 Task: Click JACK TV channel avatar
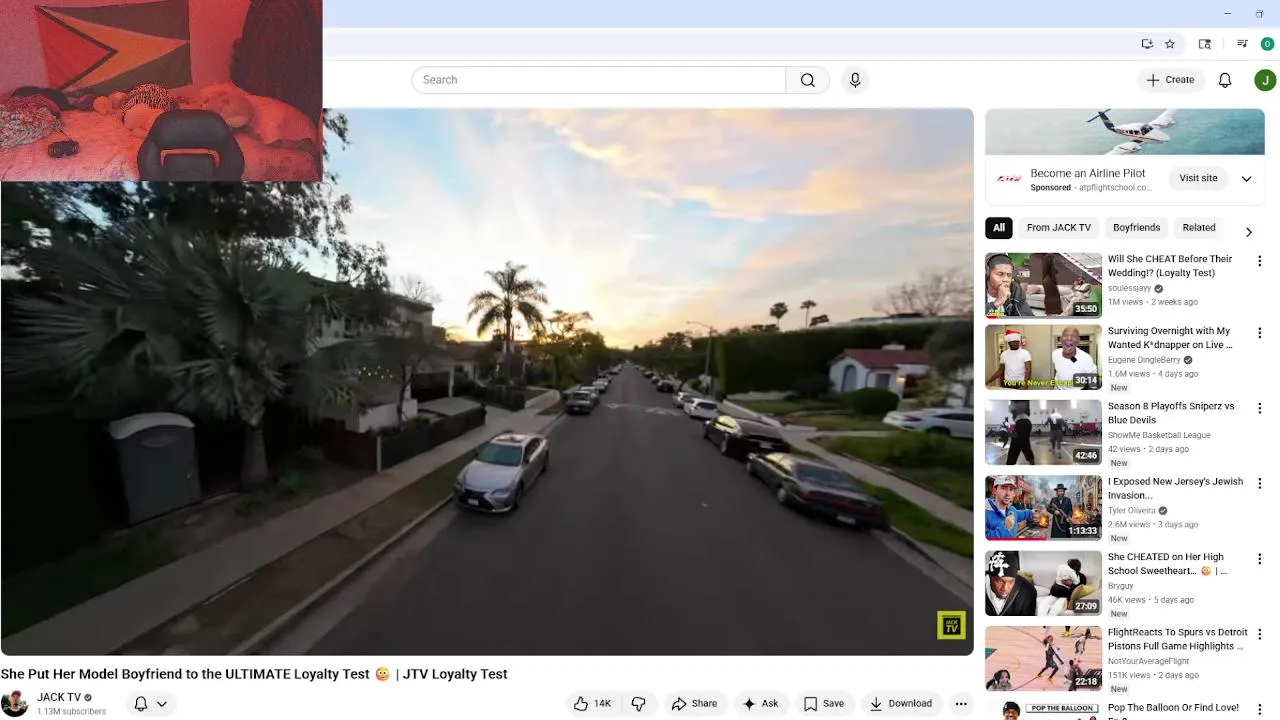15,704
